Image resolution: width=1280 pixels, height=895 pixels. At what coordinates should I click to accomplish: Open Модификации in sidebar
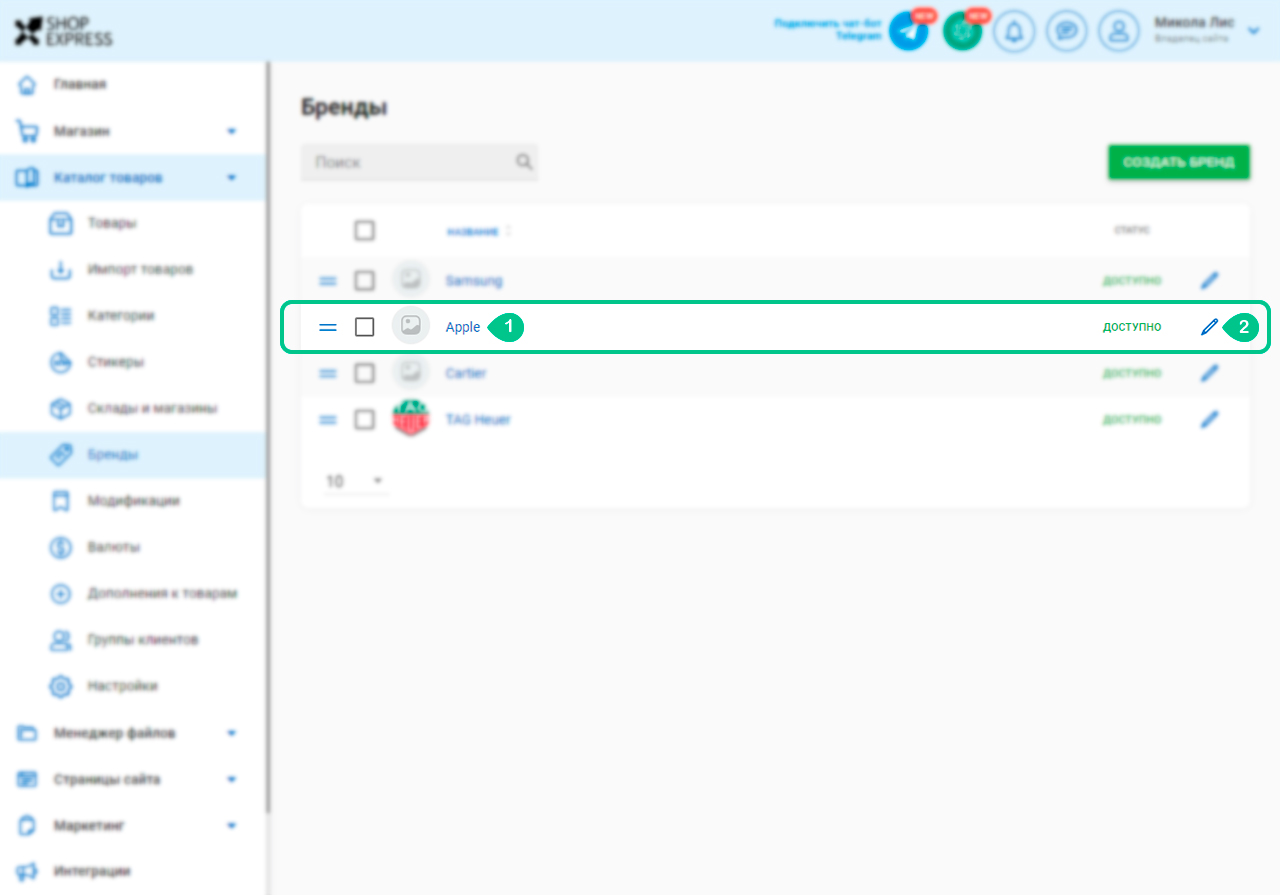(x=133, y=501)
